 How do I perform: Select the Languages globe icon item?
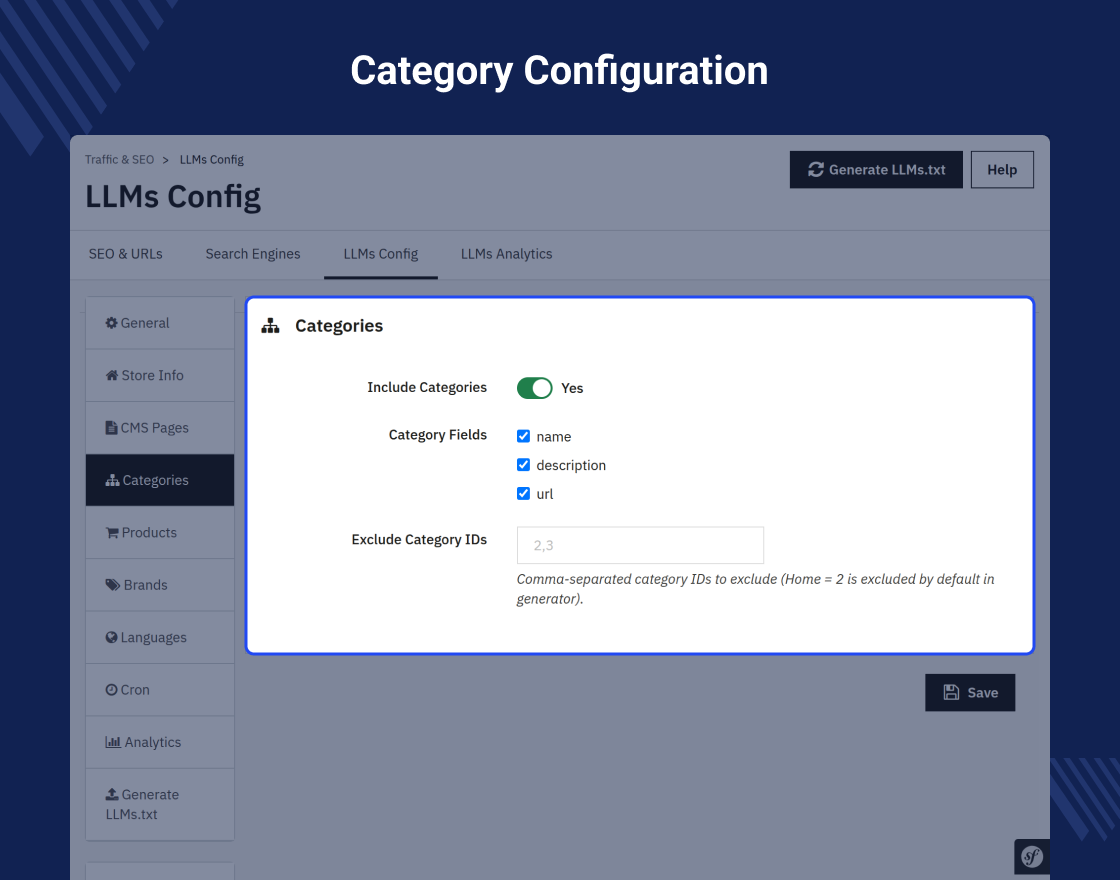[159, 637]
